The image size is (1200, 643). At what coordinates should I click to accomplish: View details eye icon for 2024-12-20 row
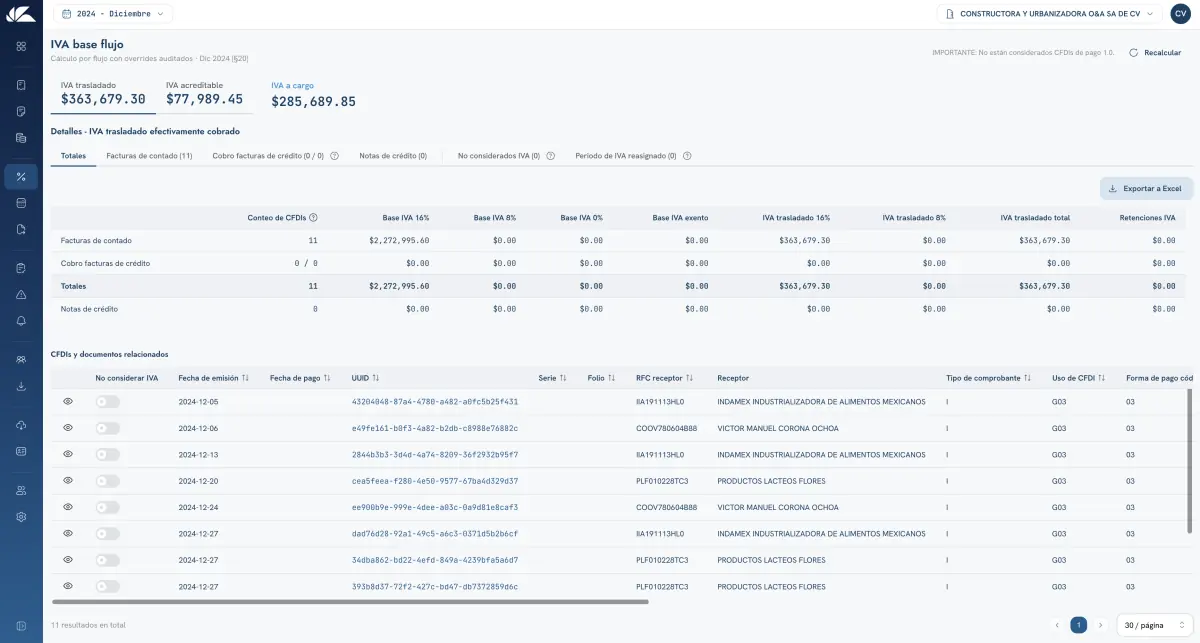(68, 480)
